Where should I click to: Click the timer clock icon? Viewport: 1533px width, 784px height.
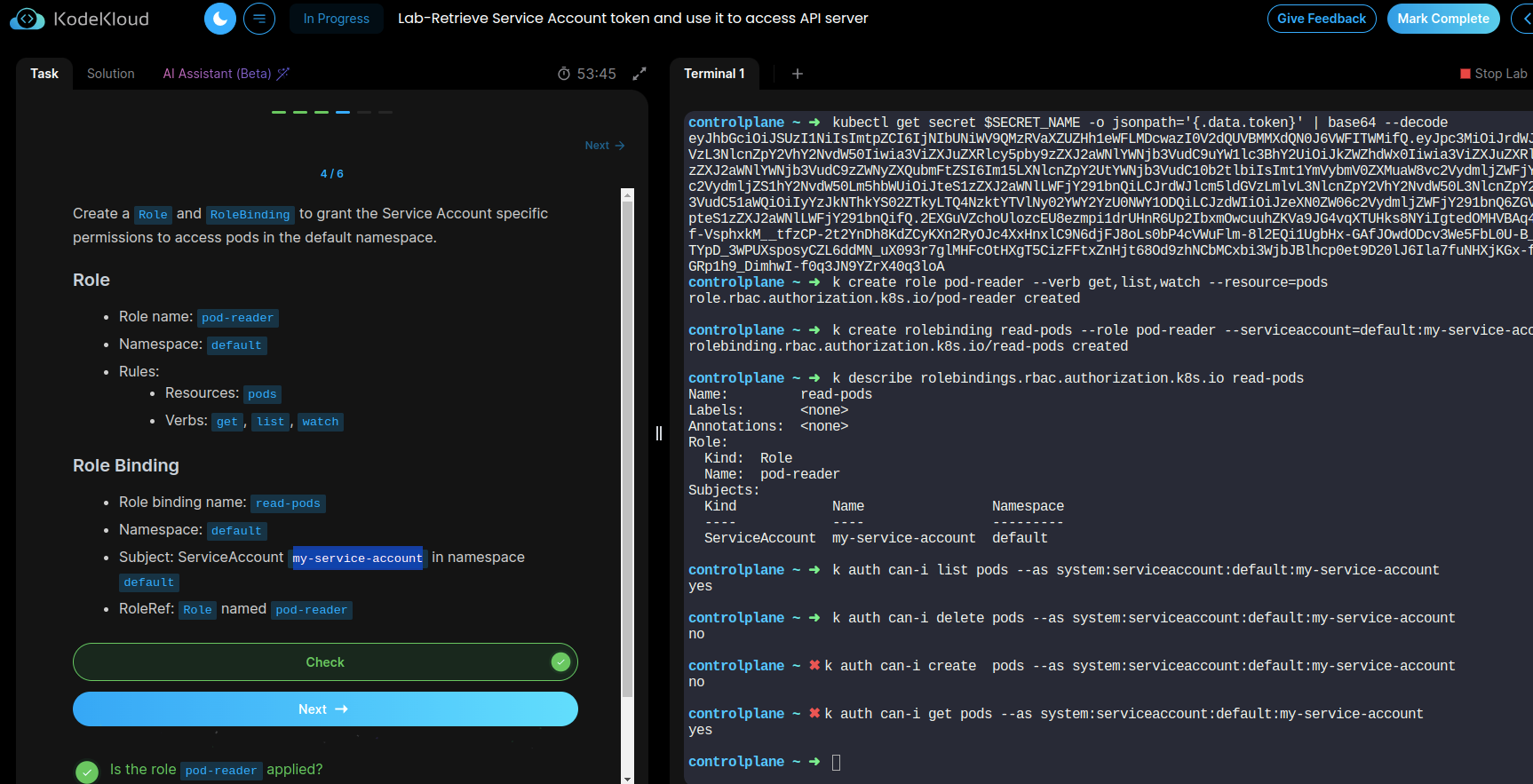pos(563,74)
